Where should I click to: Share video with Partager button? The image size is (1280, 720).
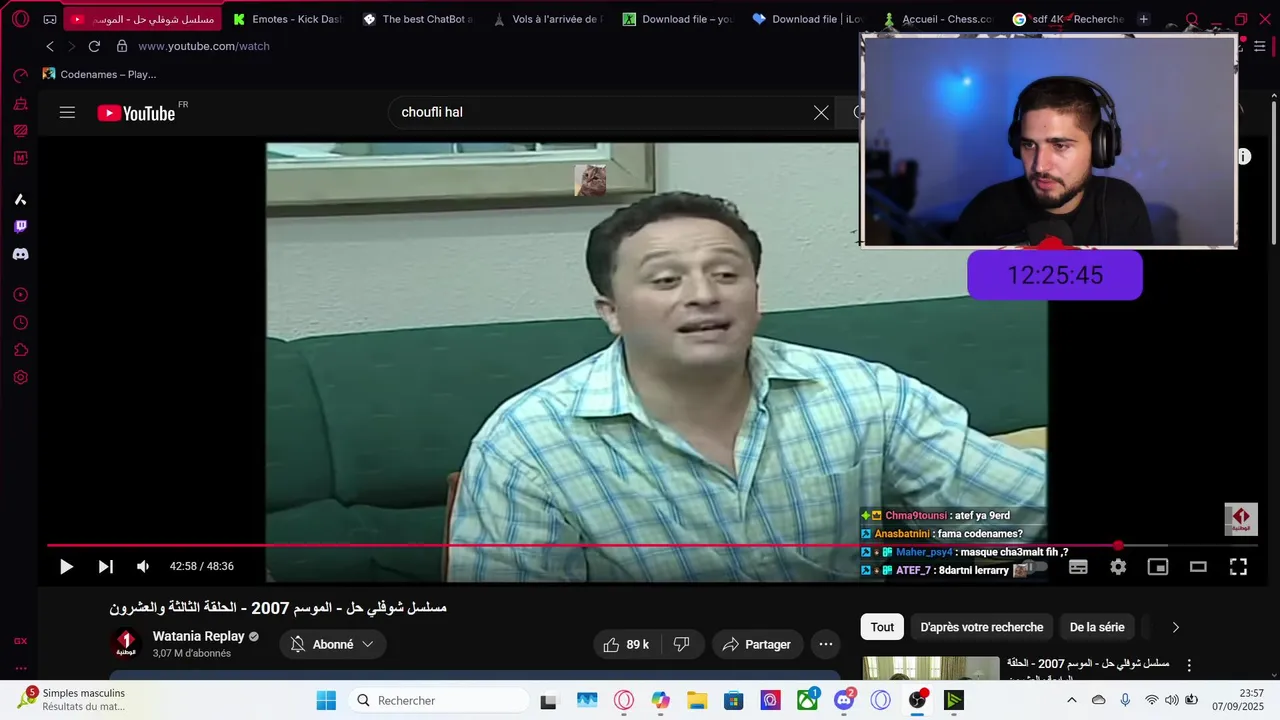click(757, 645)
